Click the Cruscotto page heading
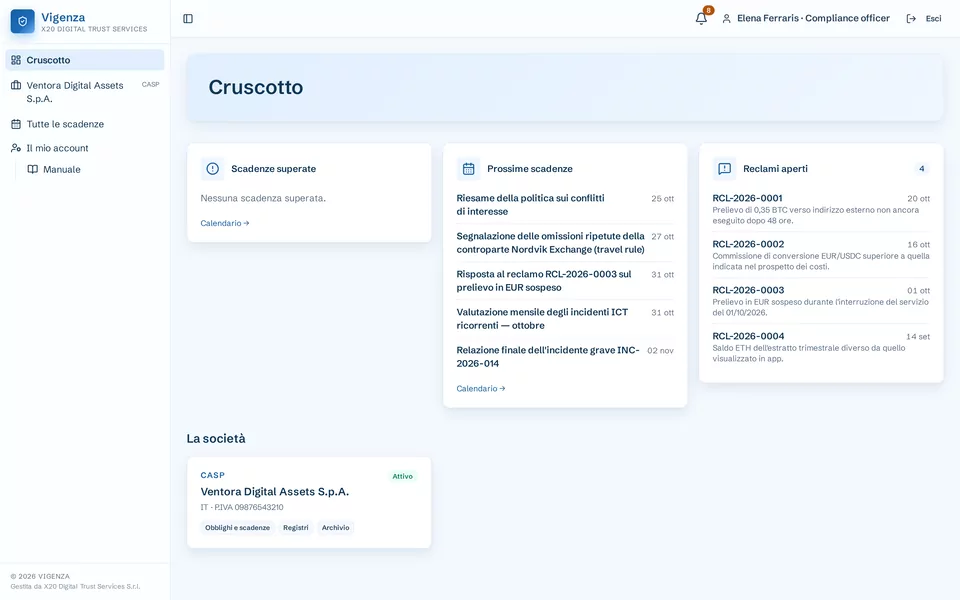Viewport: 960px width, 600px height. tap(256, 87)
